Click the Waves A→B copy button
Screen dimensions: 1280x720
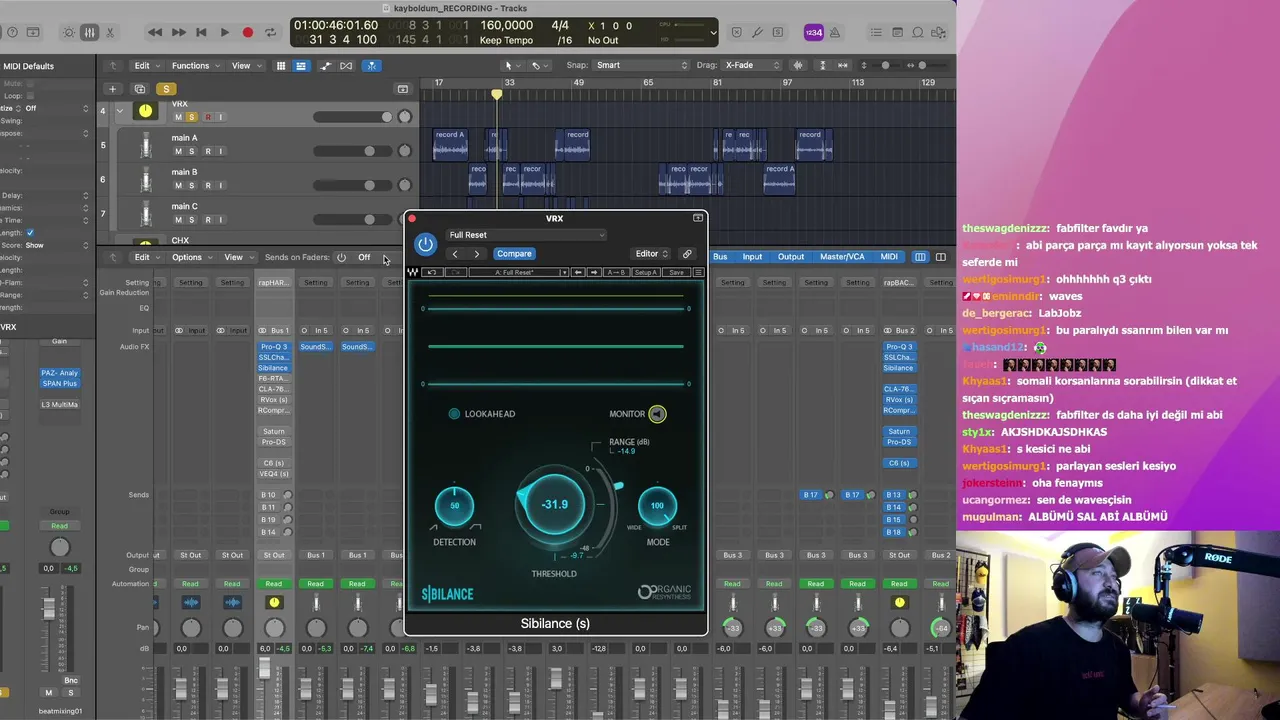[617, 272]
